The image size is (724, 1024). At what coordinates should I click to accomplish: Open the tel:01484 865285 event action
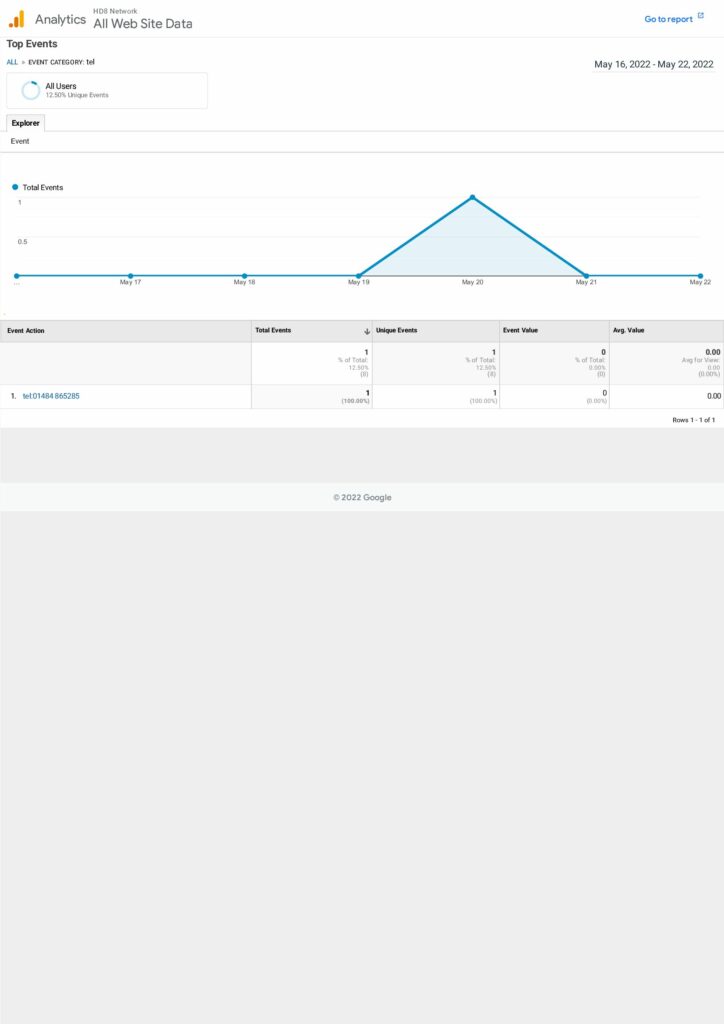click(x=51, y=396)
